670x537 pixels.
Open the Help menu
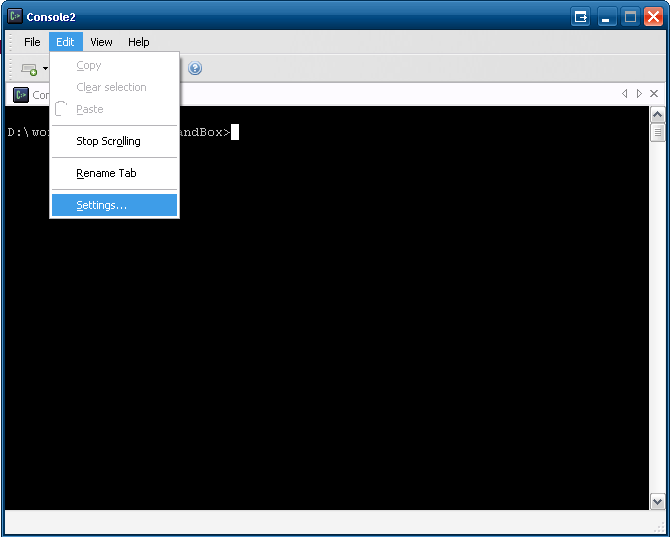(139, 42)
